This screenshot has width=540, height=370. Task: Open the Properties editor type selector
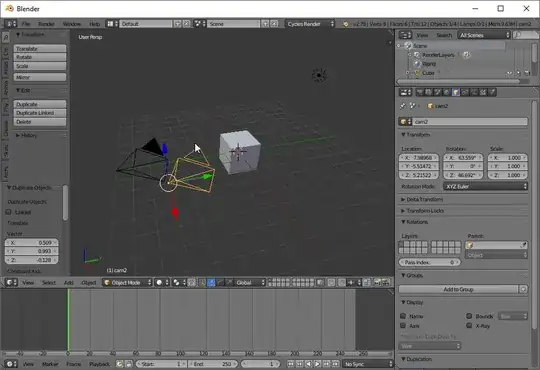click(405, 92)
